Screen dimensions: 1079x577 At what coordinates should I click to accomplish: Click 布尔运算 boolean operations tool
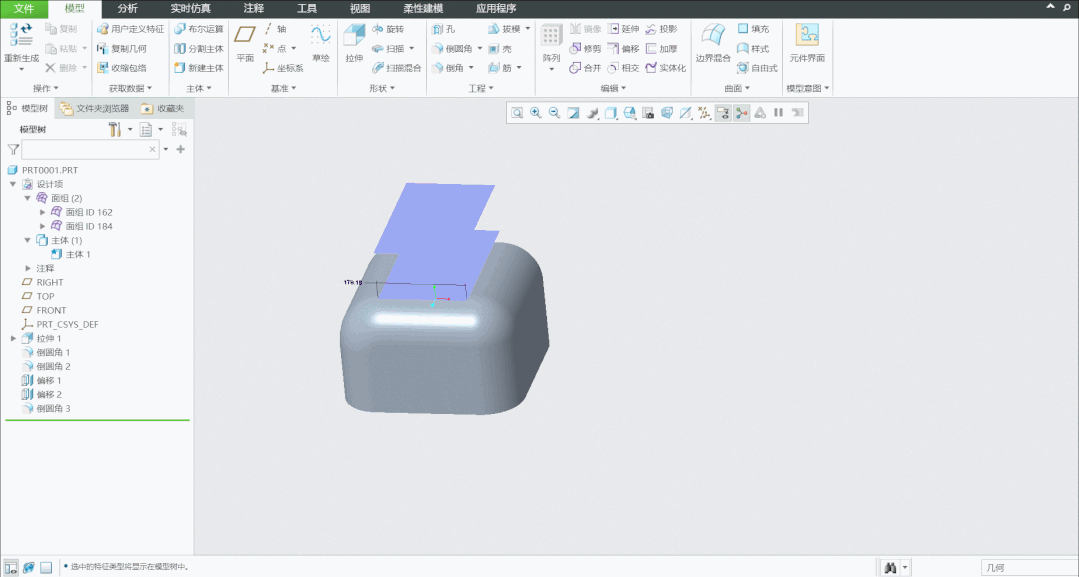pos(199,29)
